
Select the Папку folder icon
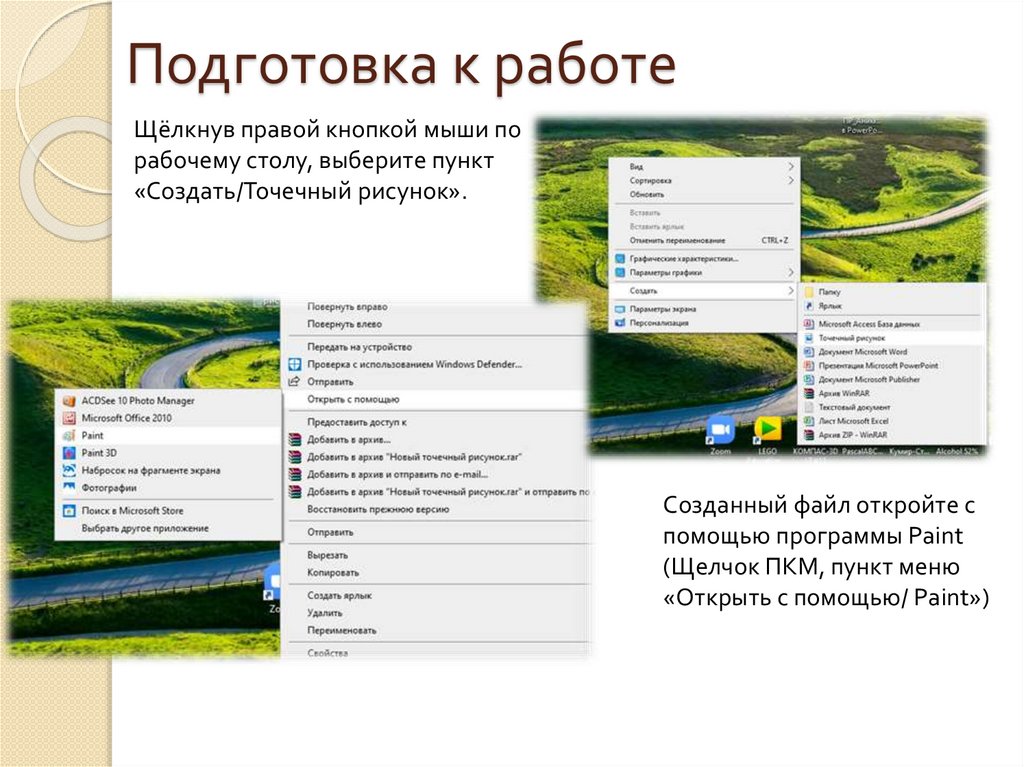tap(809, 292)
